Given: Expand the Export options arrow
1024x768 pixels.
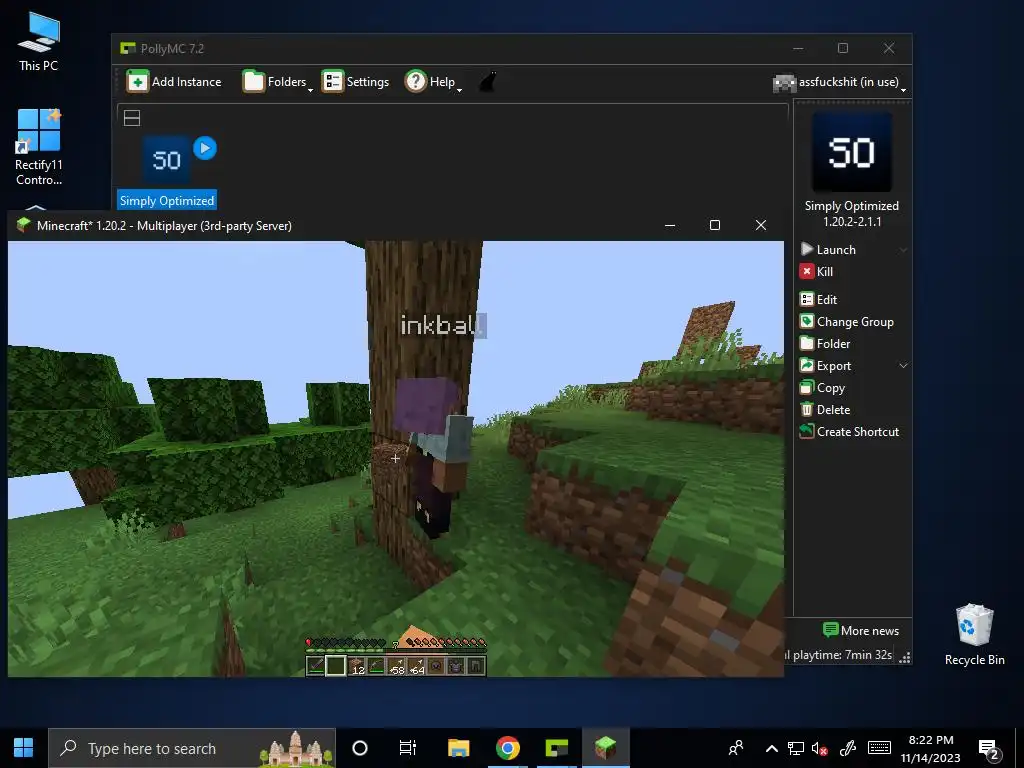Looking at the screenshot, I should pos(903,366).
